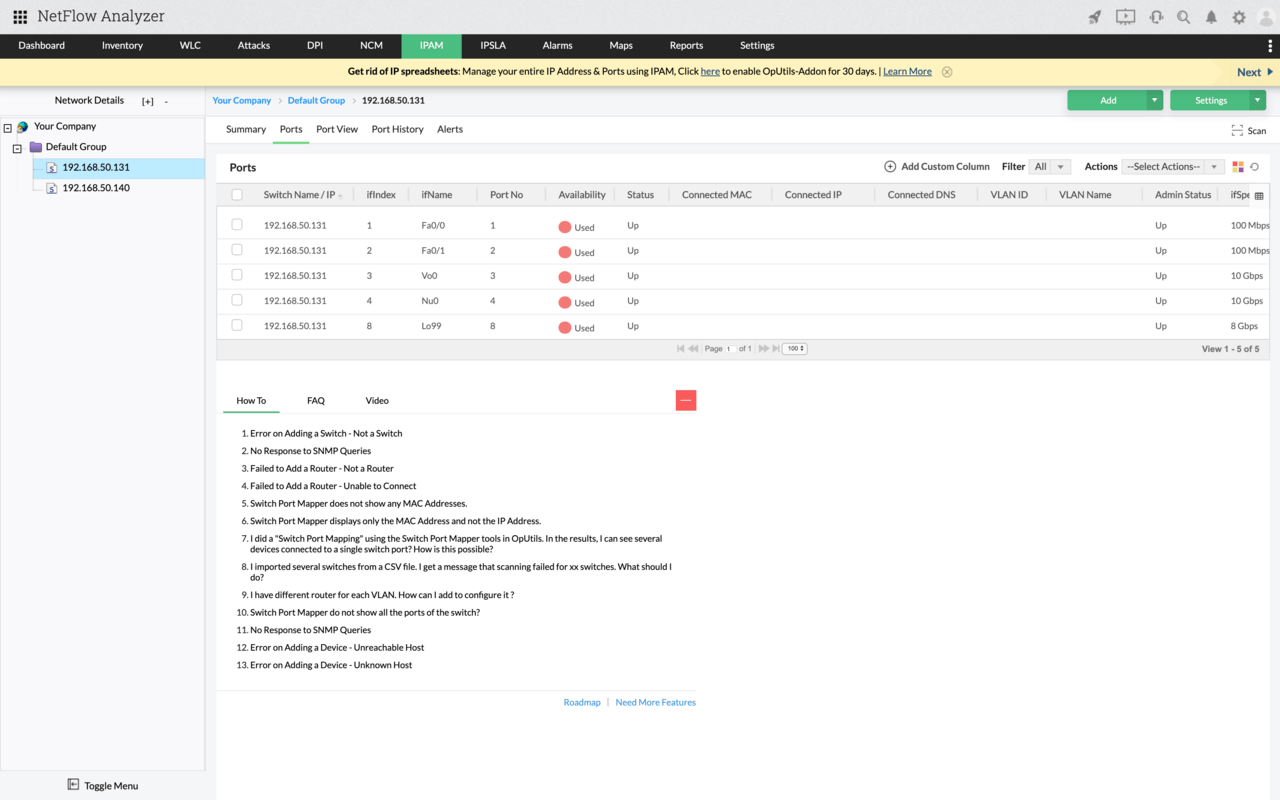Screen dimensions: 1280x800
Task: Refresh the Ports table with reload icon
Action: pos(1255,167)
